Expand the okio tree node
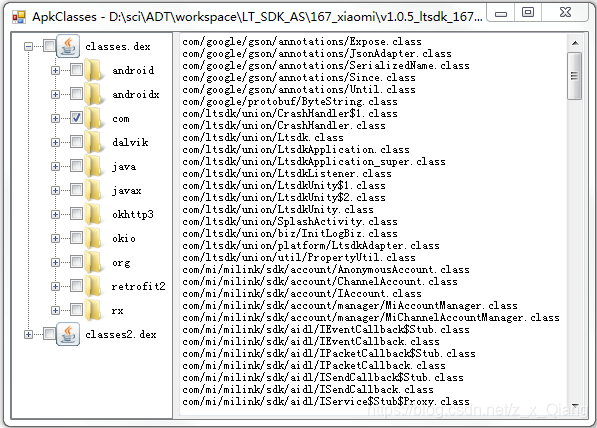The width and height of the screenshot is (597, 428). coord(55,238)
